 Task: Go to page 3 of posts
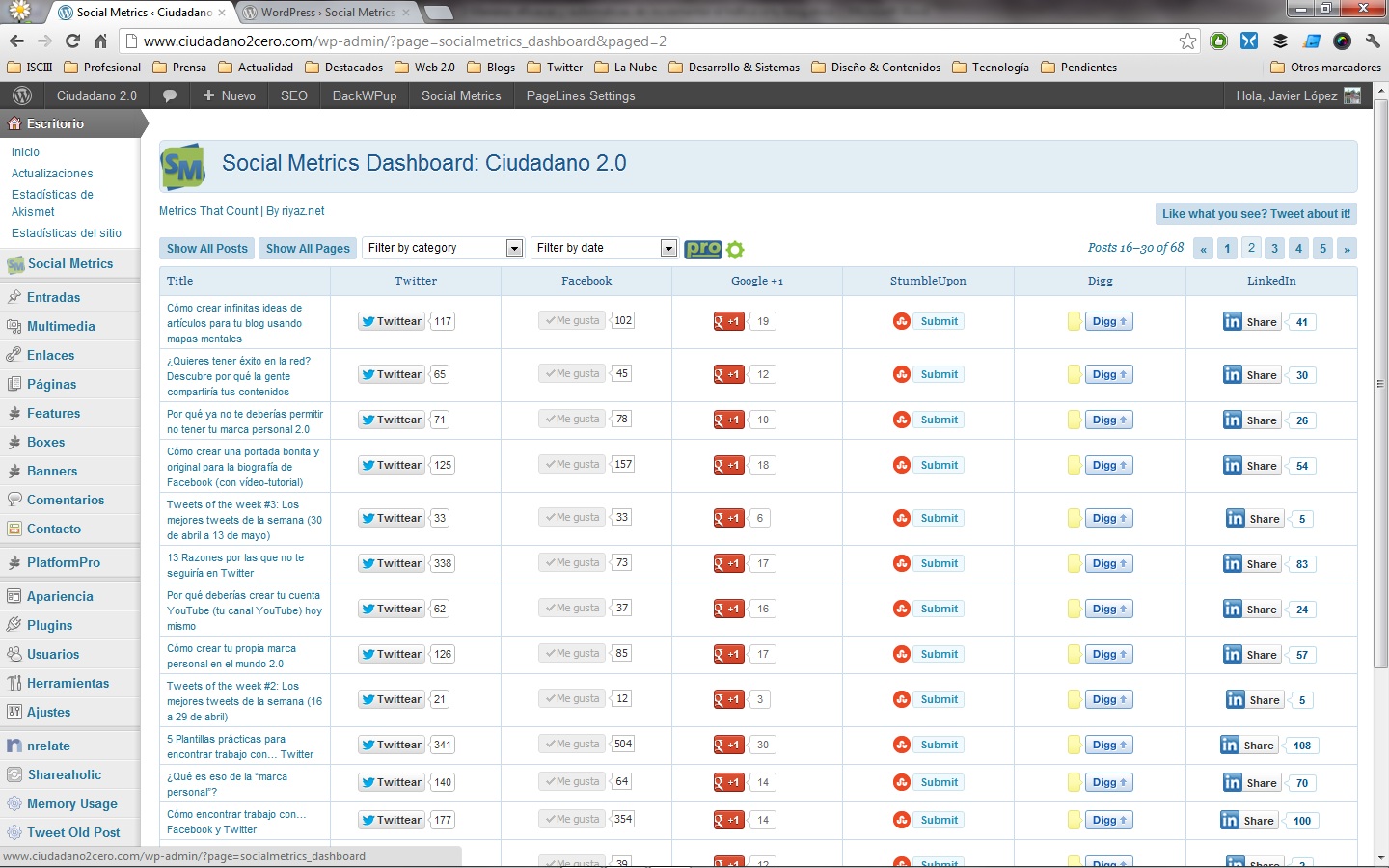[x=1274, y=248]
